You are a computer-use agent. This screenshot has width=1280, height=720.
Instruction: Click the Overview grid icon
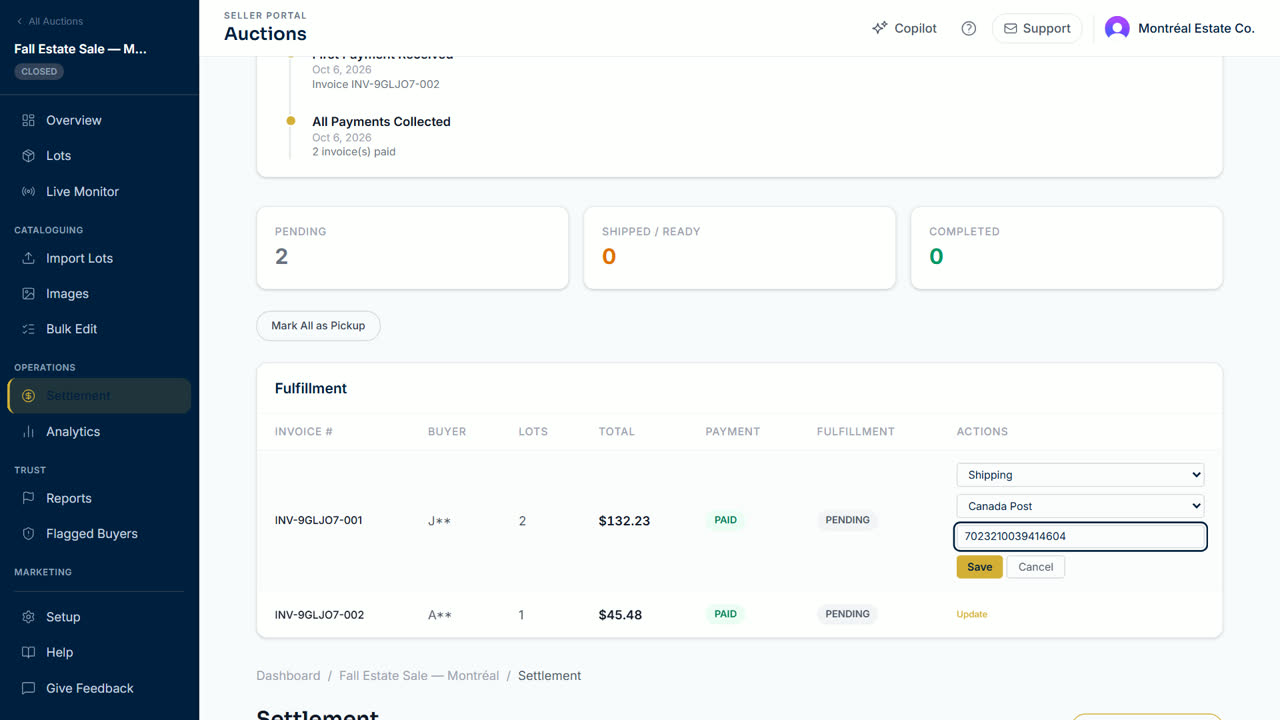[28, 120]
